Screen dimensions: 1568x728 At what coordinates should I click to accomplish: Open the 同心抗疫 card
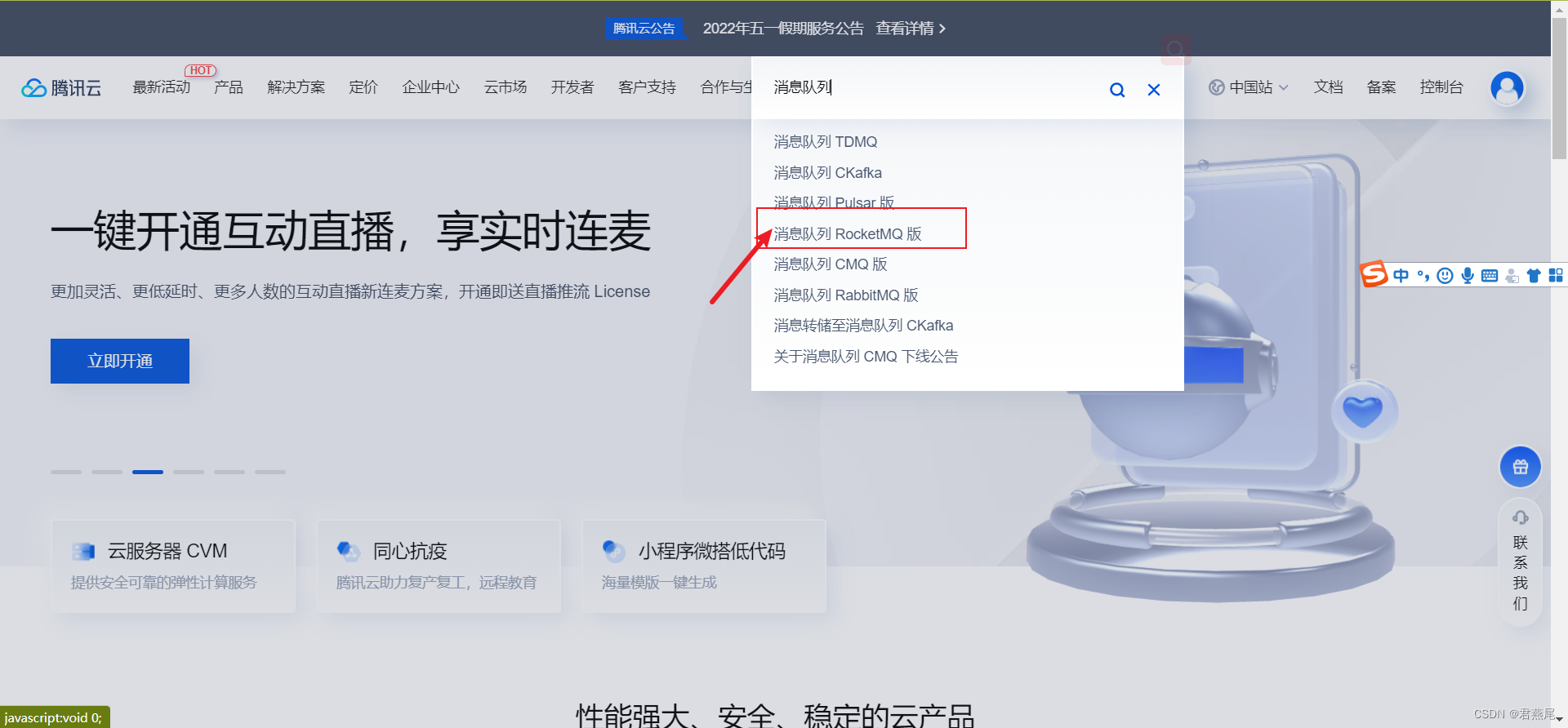439,566
